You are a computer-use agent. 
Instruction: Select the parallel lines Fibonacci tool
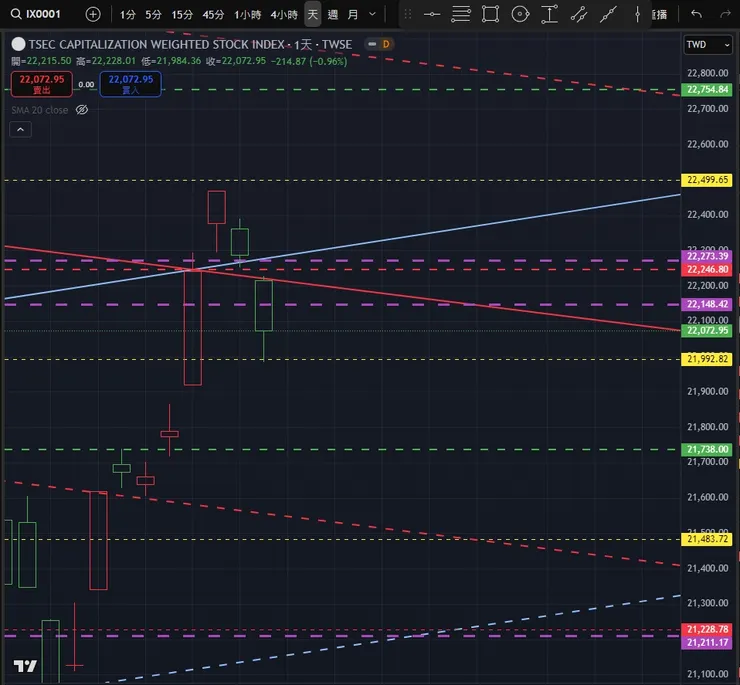click(461, 14)
